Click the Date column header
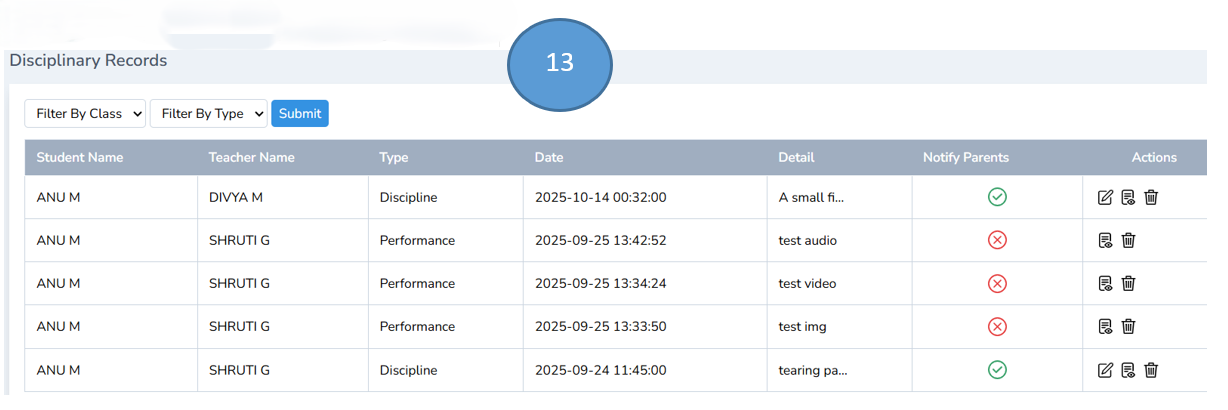This screenshot has width=1228, height=410. [x=549, y=158]
